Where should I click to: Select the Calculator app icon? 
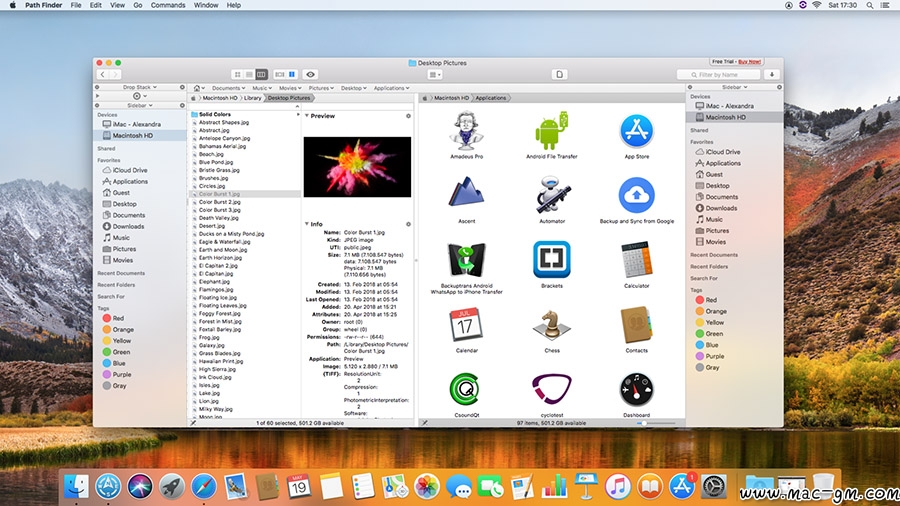click(637, 260)
